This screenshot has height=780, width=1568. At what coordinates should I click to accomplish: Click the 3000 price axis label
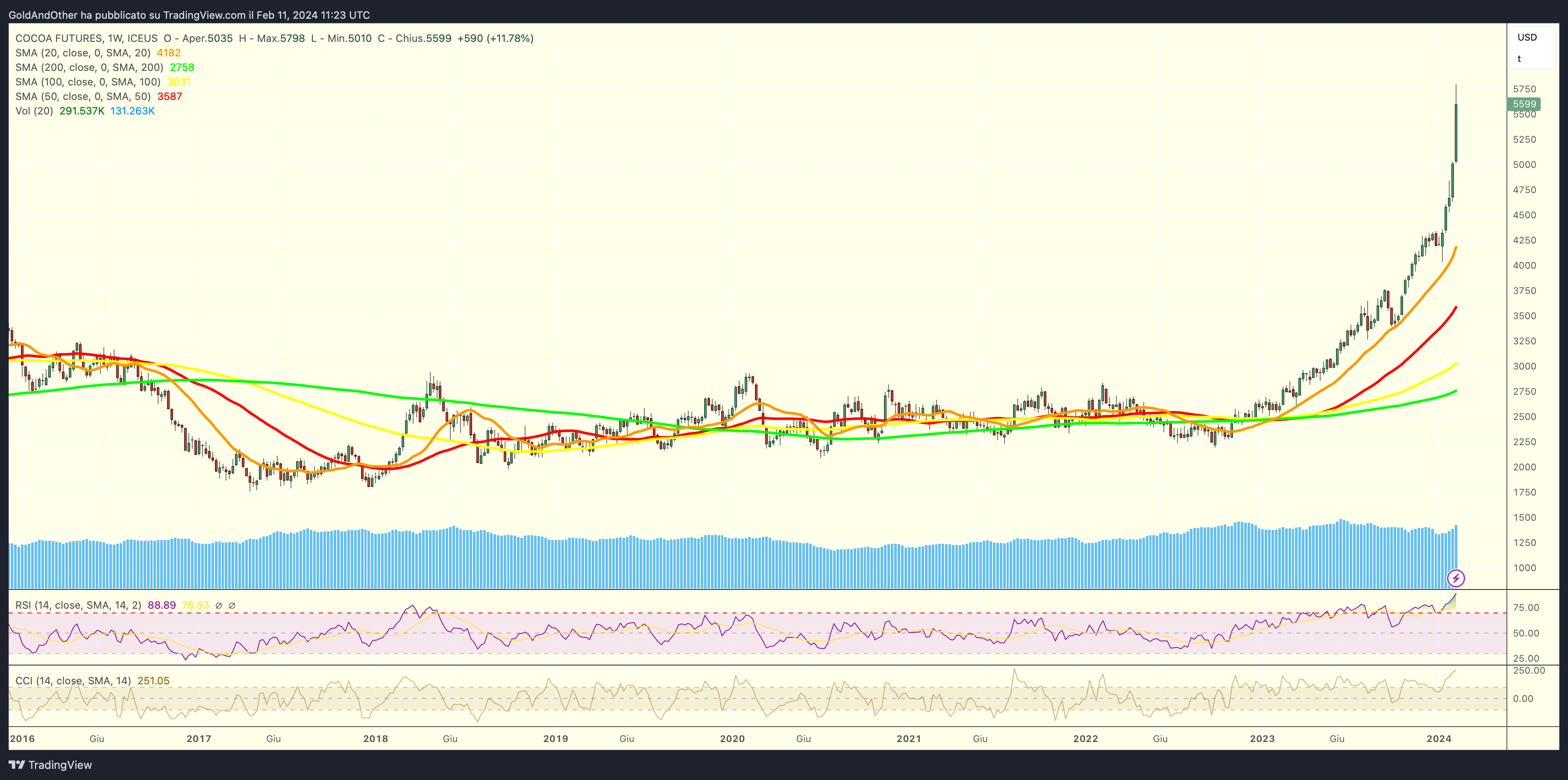point(1524,366)
